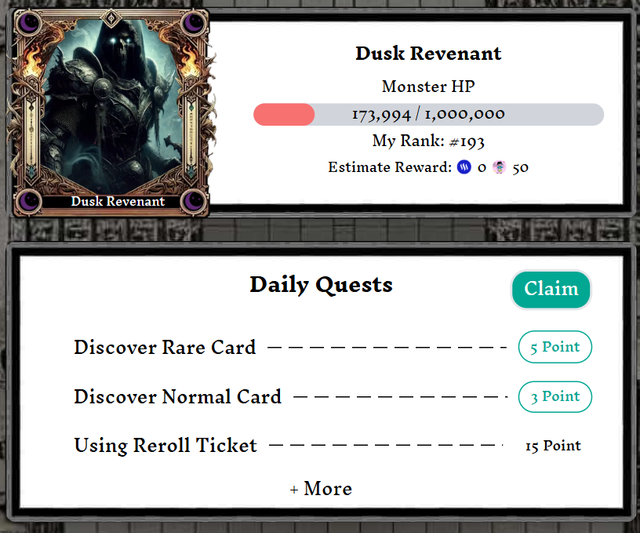Image resolution: width=640 pixels, height=533 pixels.
Task: Select the Using Reroll Ticket quest
Action: point(165,446)
